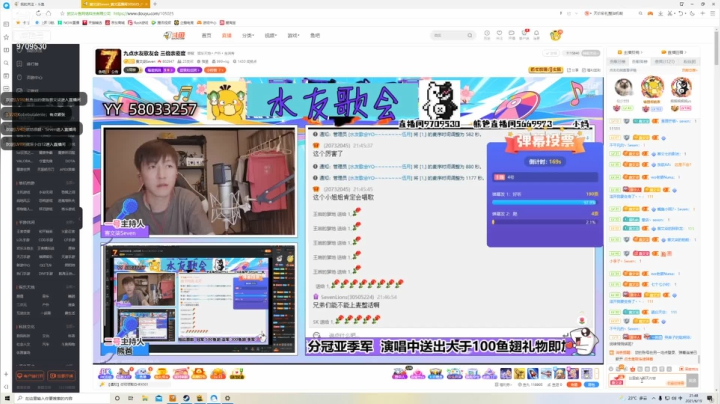Viewport: 720px width, 404px height.
Task: Click the share link above the player
Action: [x=573, y=70]
